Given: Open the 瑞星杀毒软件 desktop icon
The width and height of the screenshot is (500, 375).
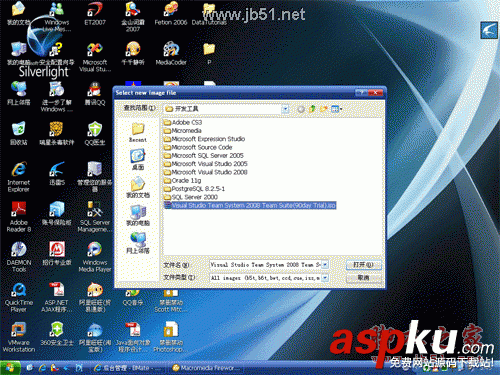Looking at the screenshot, I should coord(57,133).
